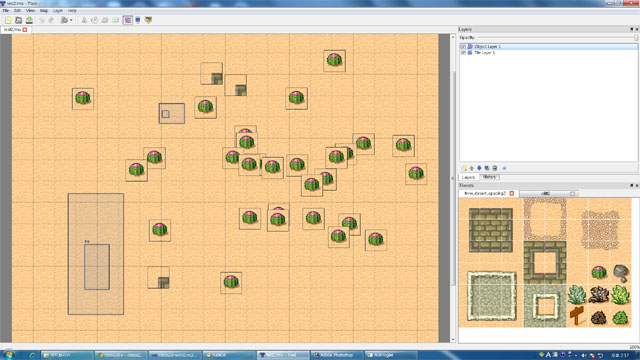640x360 pixels.
Task: Close the desert tileset tab red X
Action: tap(512, 193)
